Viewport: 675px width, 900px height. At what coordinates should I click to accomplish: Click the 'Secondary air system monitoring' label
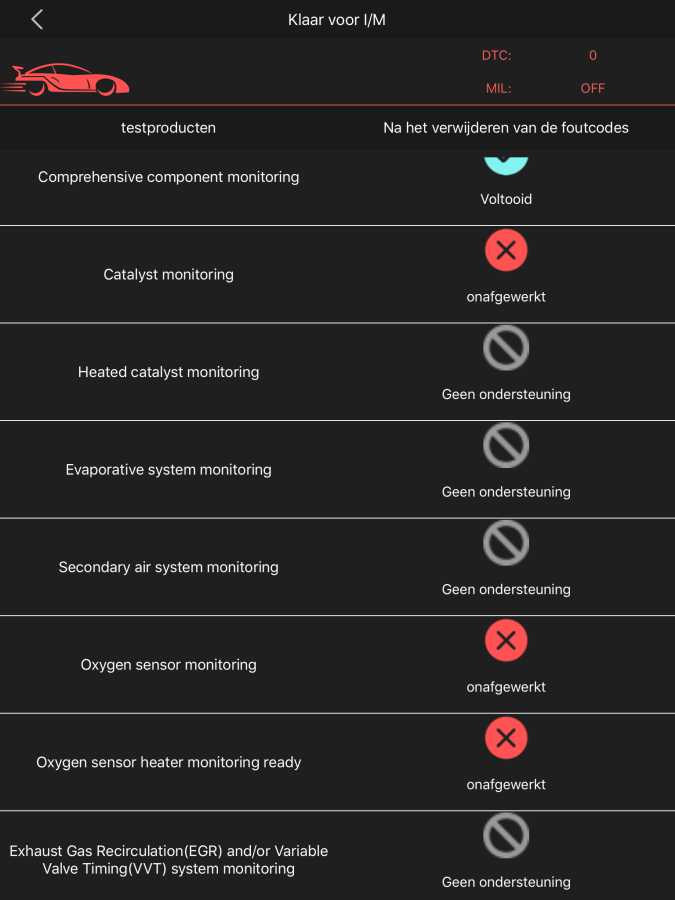click(168, 567)
